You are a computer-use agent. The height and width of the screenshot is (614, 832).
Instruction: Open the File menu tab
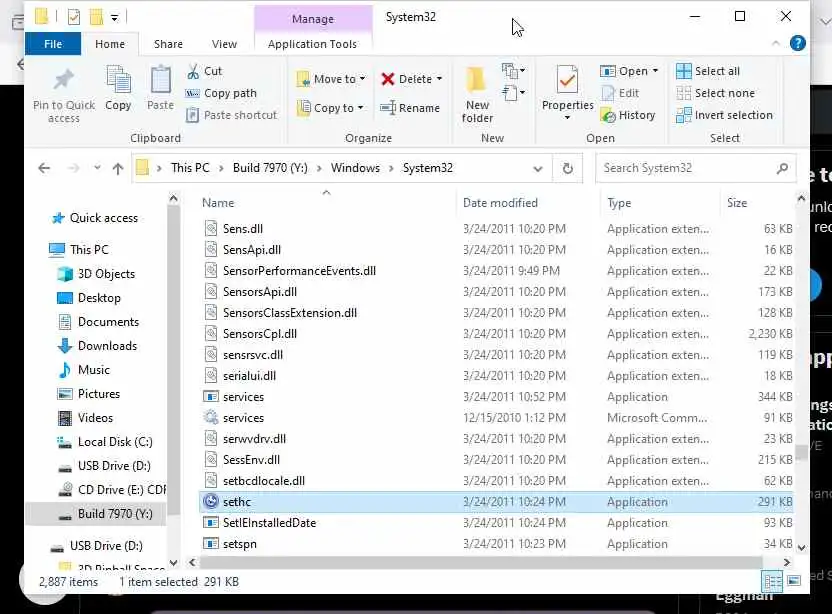pos(53,44)
